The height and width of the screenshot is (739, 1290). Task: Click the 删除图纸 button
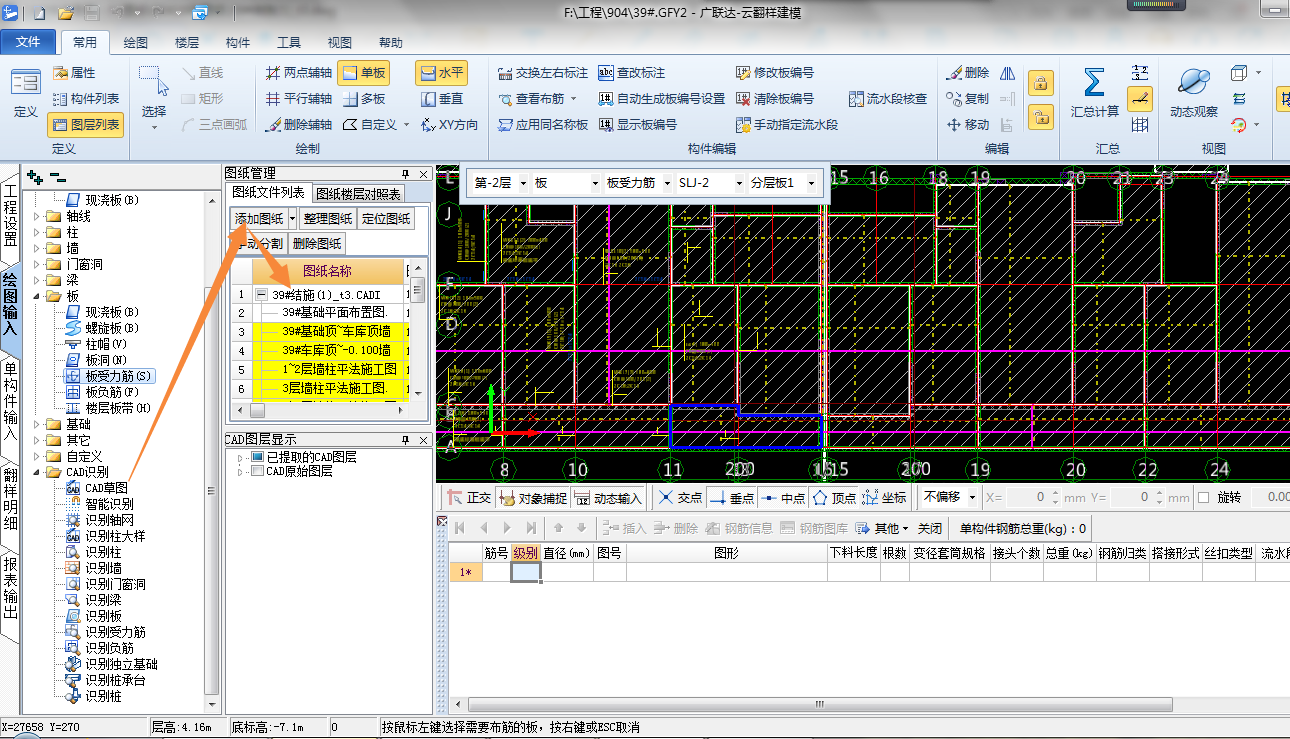pyautogui.click(x=317, y=243)
